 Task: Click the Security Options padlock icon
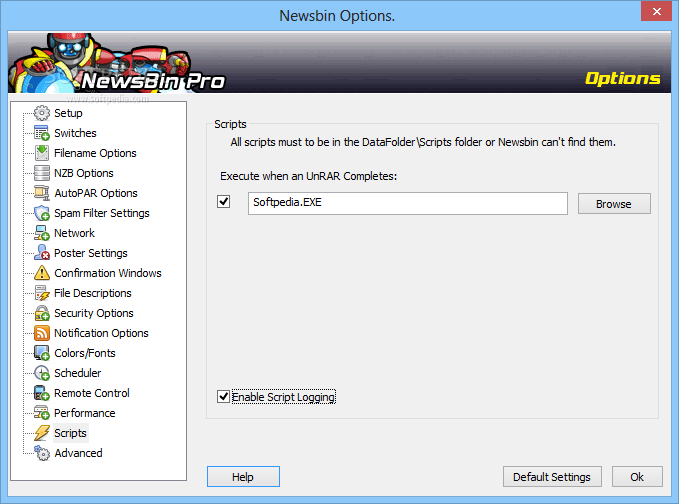[42, 313]
